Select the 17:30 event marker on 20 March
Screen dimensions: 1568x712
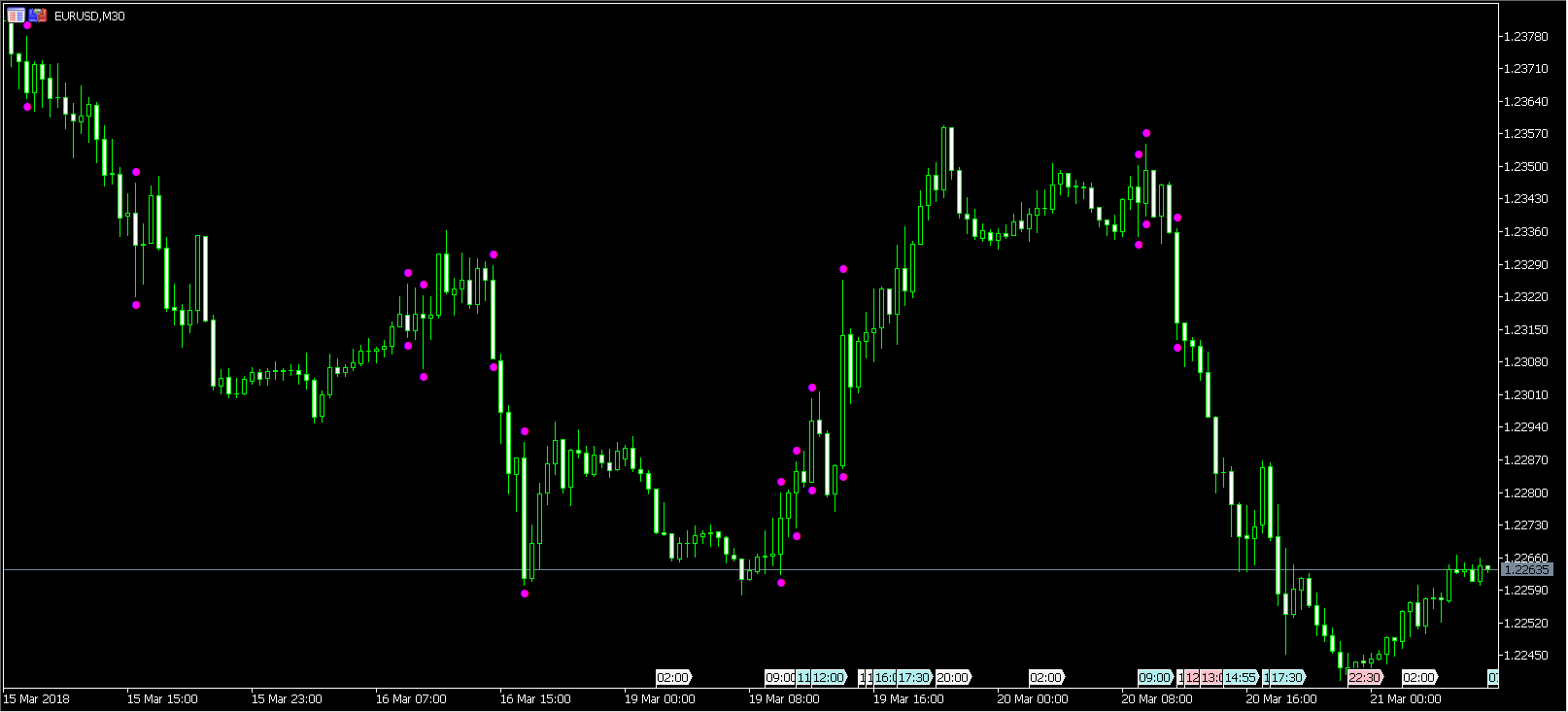click(1286, 677)
